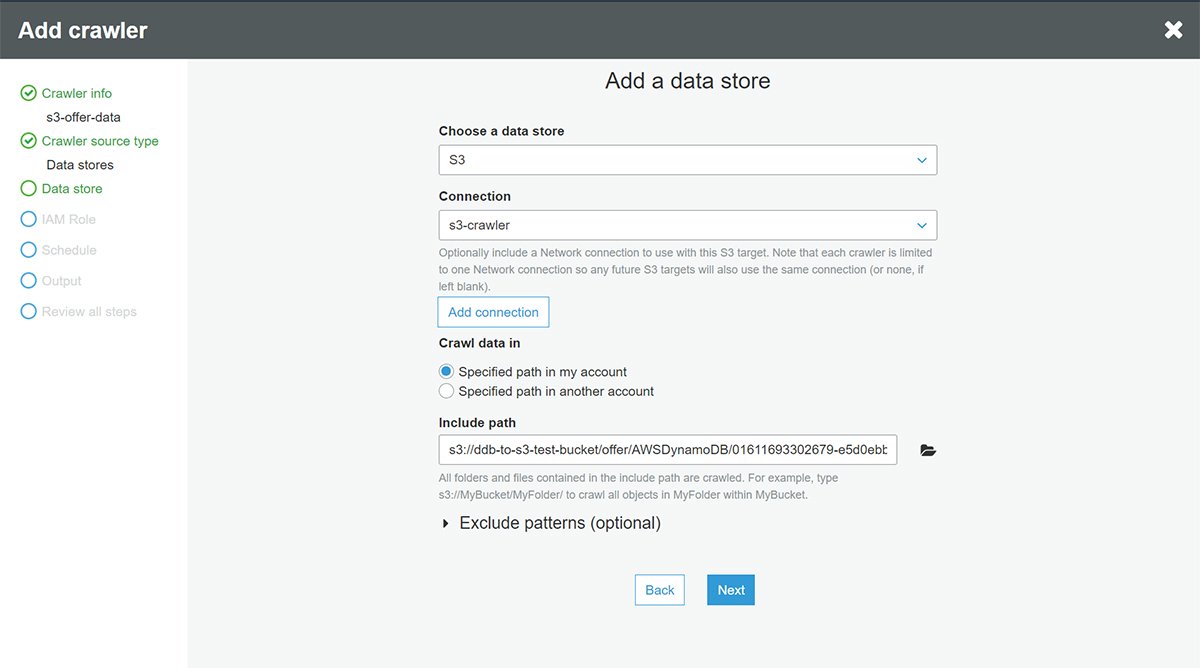Close the Add crawler dialog with X
This screenshot has height=668, width=1200.
1173,30
